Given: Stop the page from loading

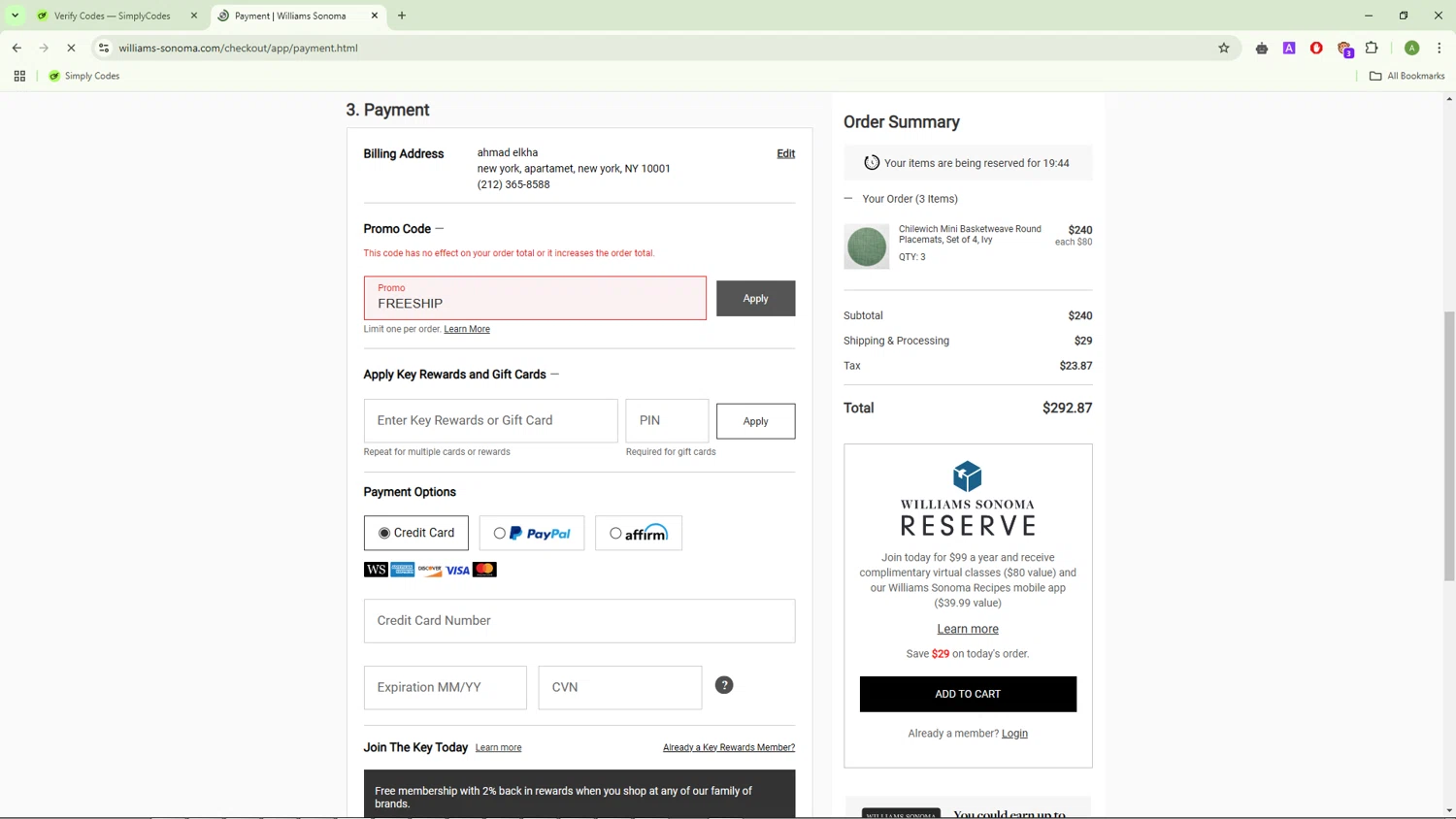Looking at the screenshot, I should (71, 48).
